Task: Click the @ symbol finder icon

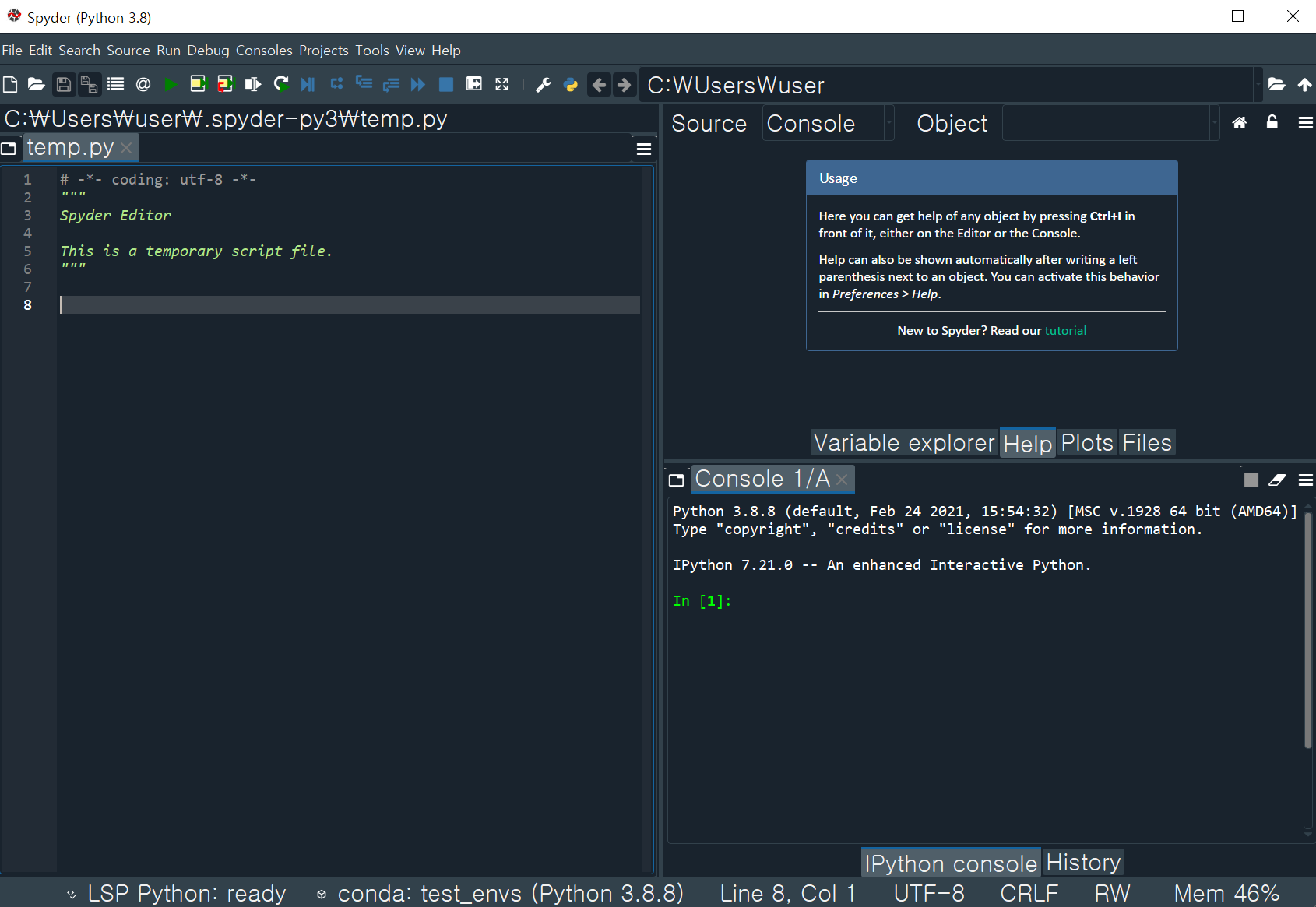Action: (143, 84)
